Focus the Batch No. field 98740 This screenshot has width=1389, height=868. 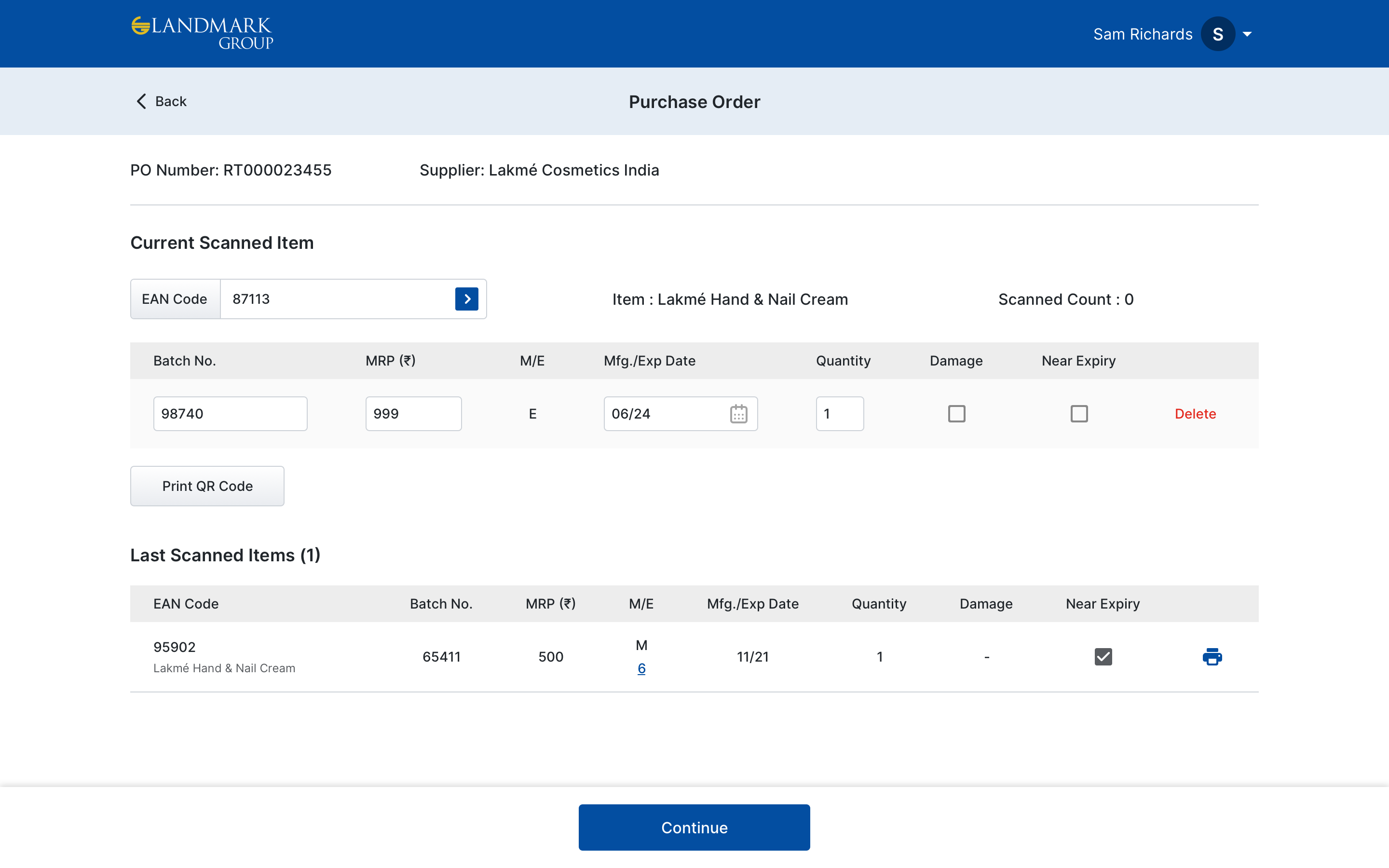(x=230, y=414)
